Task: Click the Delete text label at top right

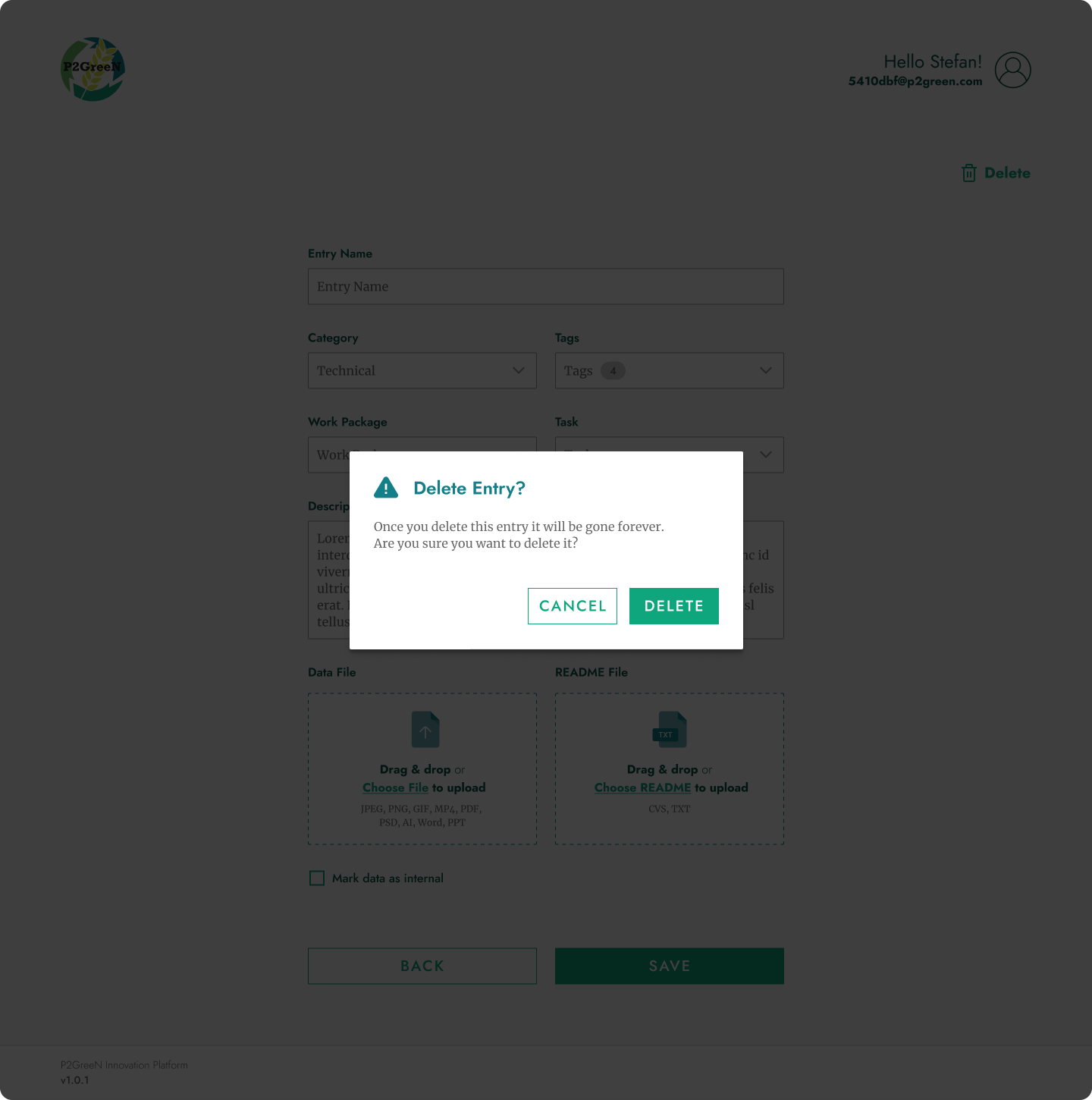Action: pos(1007,173)
